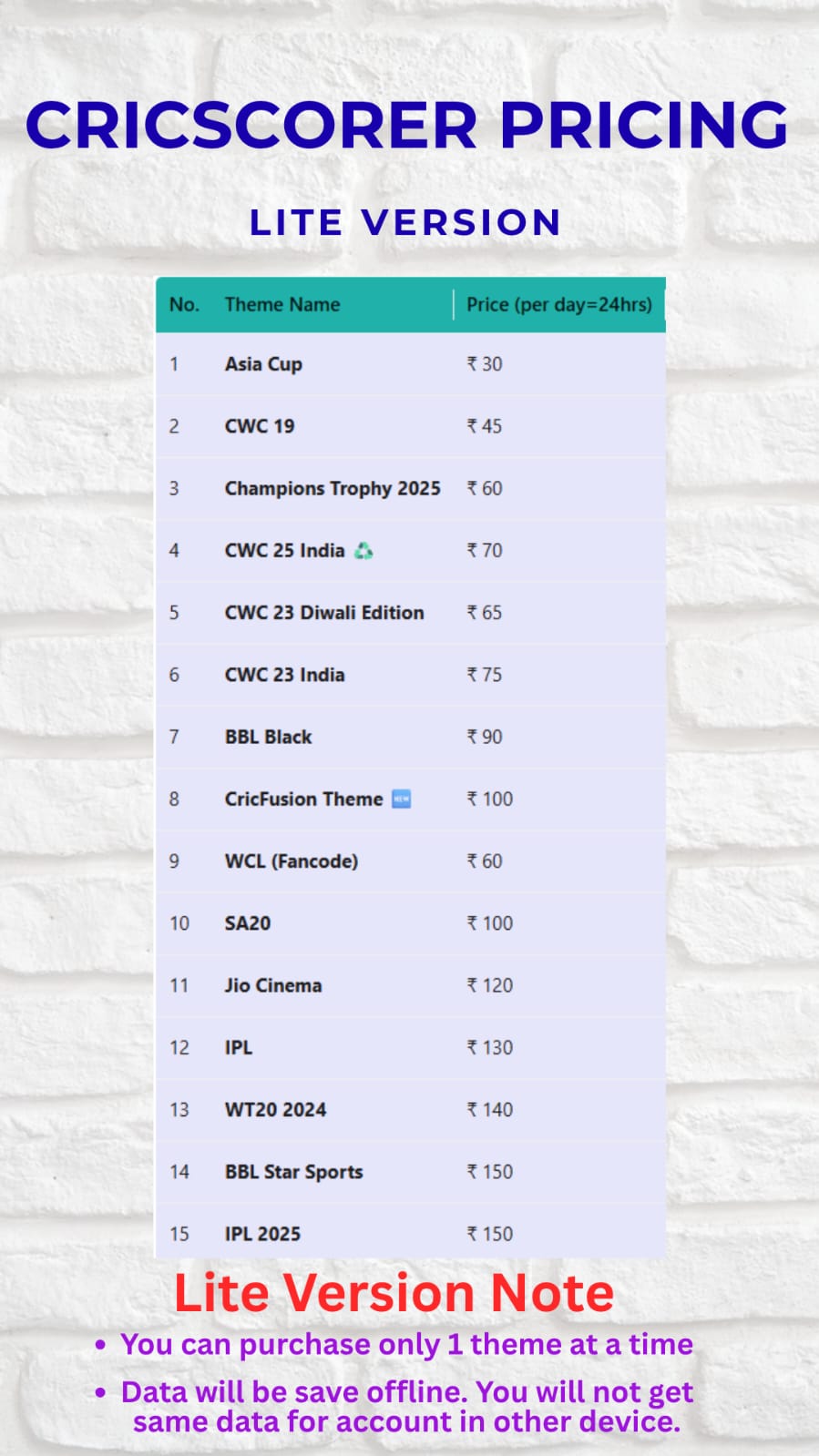Click the blue NEW badge next to CricFusion Theme
The image size is (819, 1456).
(401, 799)
